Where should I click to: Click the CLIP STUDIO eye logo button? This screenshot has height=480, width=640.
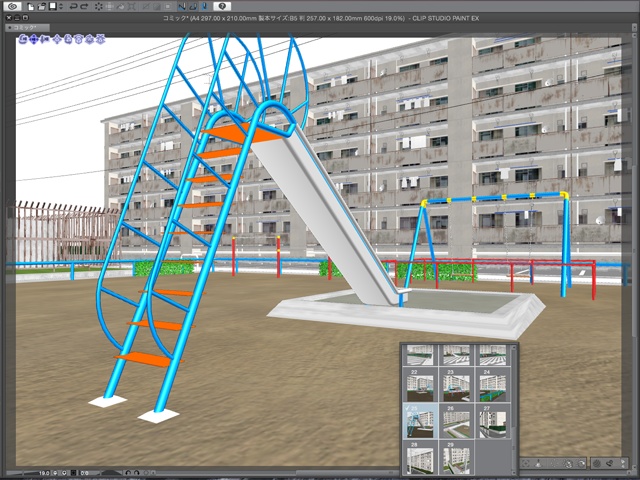pos(12,7)
